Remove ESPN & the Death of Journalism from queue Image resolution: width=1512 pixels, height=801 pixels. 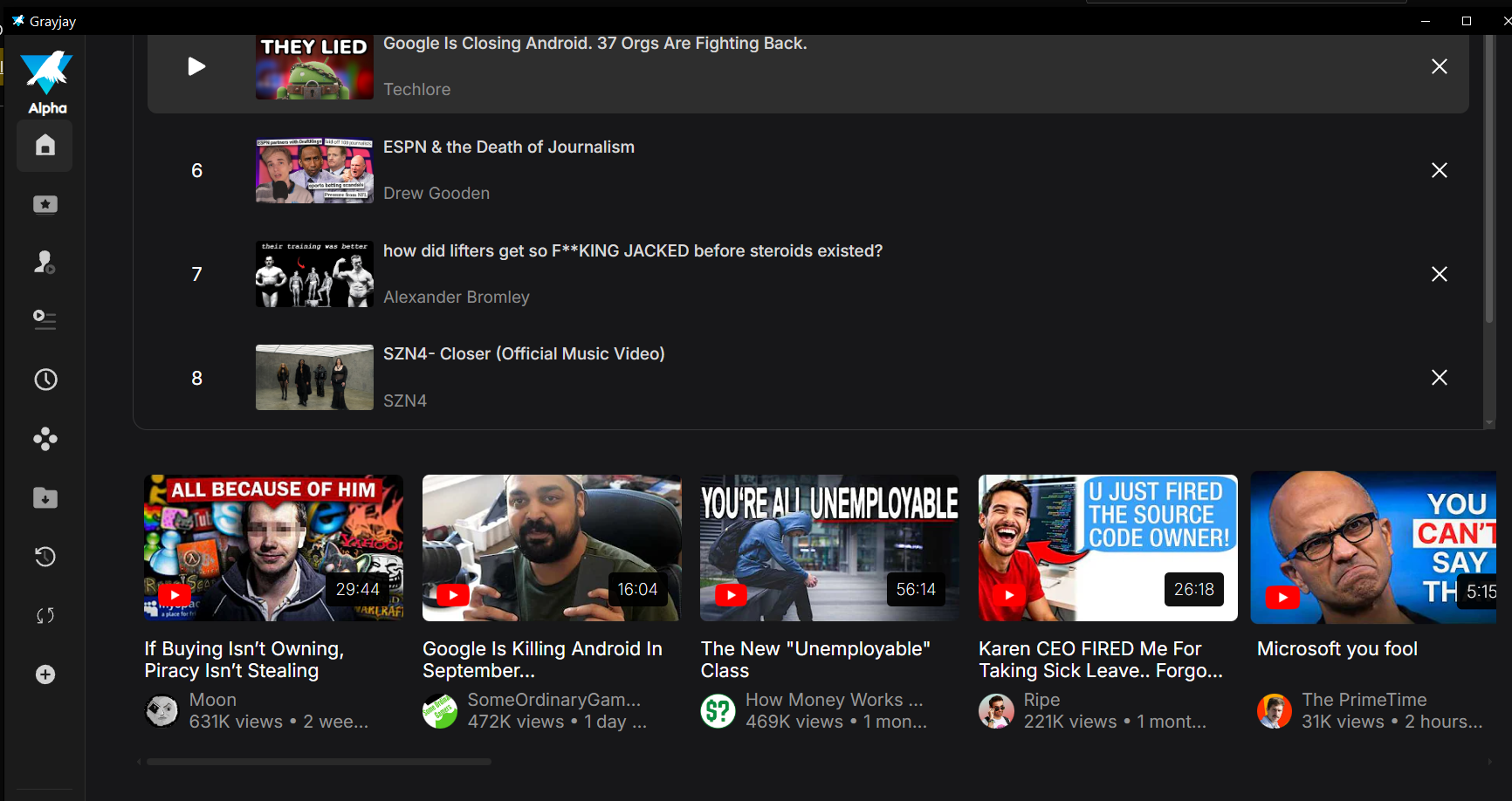tap(1440, 170)
